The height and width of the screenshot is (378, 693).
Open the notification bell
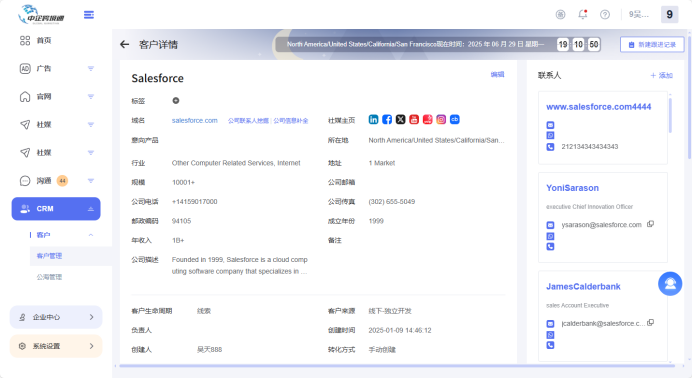[583, 15]
